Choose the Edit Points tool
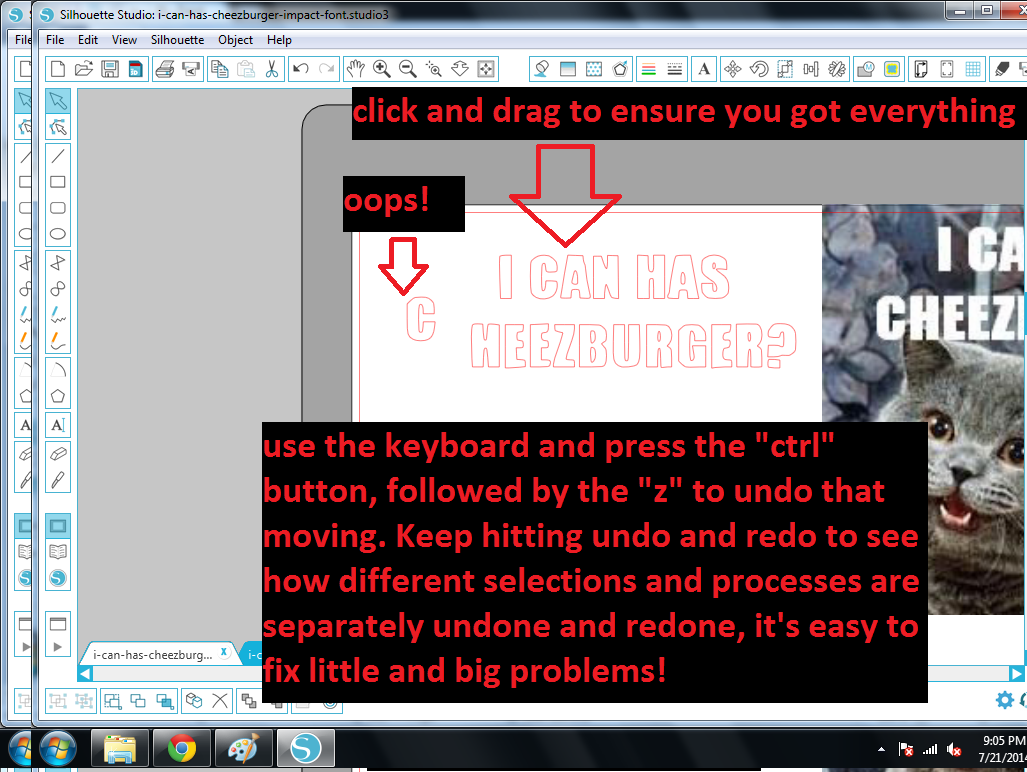This screenshot has width=1027, height=772. pos(58,127)
